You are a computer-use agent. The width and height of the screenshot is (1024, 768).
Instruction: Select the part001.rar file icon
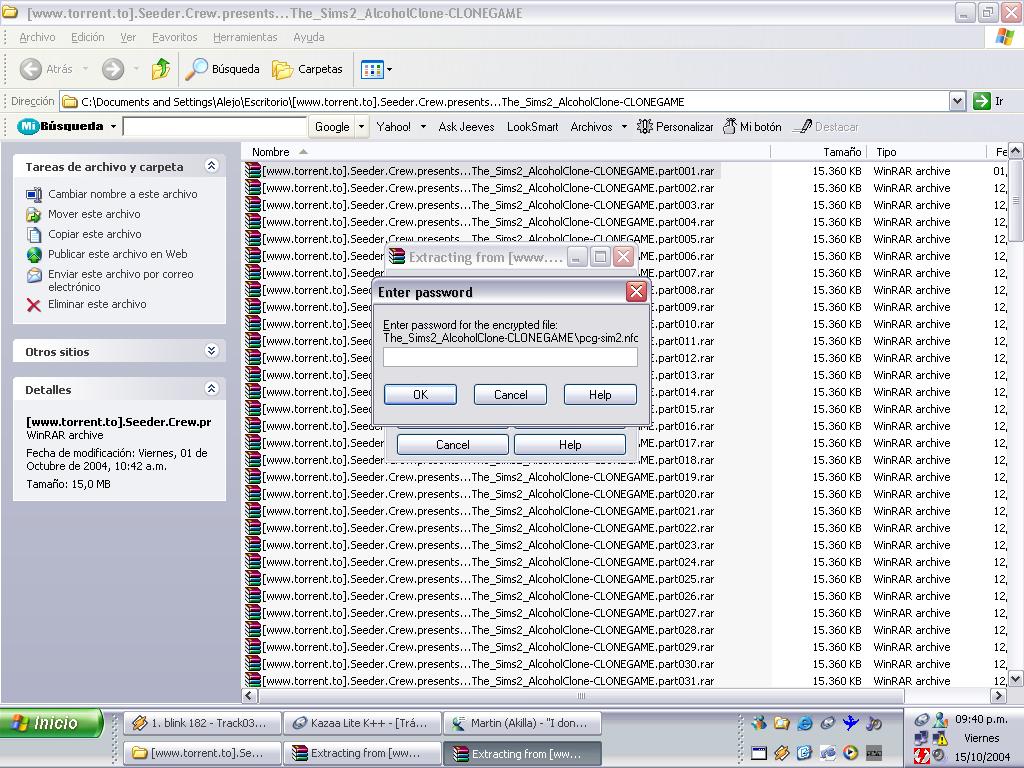coord(253,171)
